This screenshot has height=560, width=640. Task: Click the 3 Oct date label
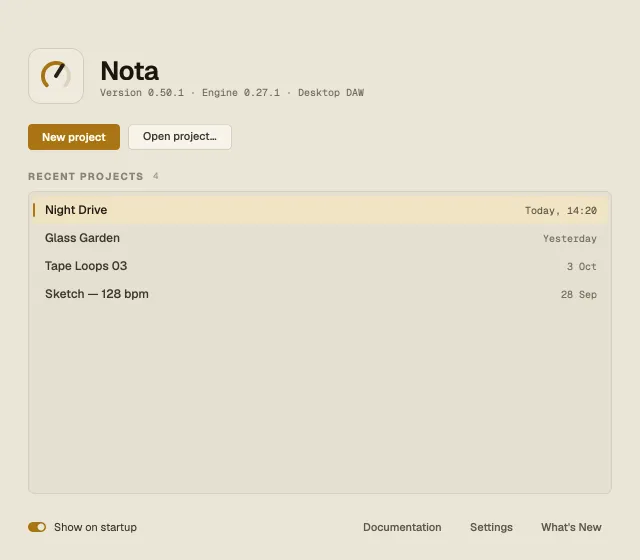pos(581,267)
